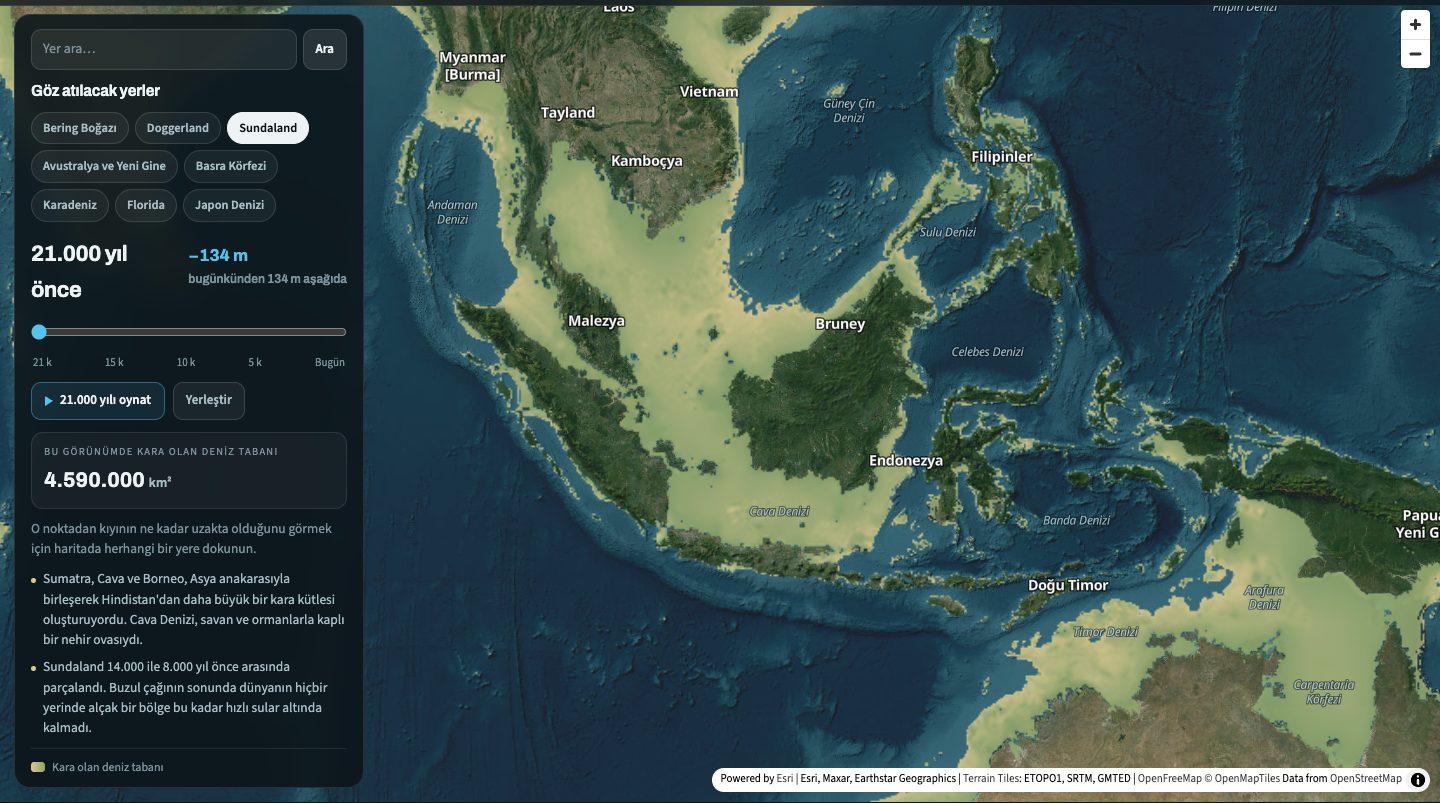Screen dimensions: 1440x803
Task: Click the Myanmar [Burma] map label
Action: coord(472,66)
